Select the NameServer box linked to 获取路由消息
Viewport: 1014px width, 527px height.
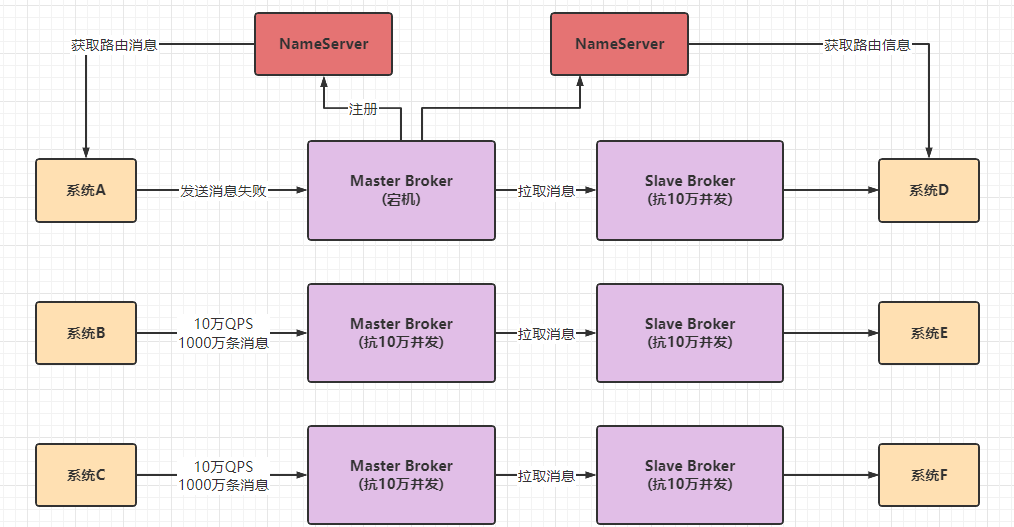(323, 44)
